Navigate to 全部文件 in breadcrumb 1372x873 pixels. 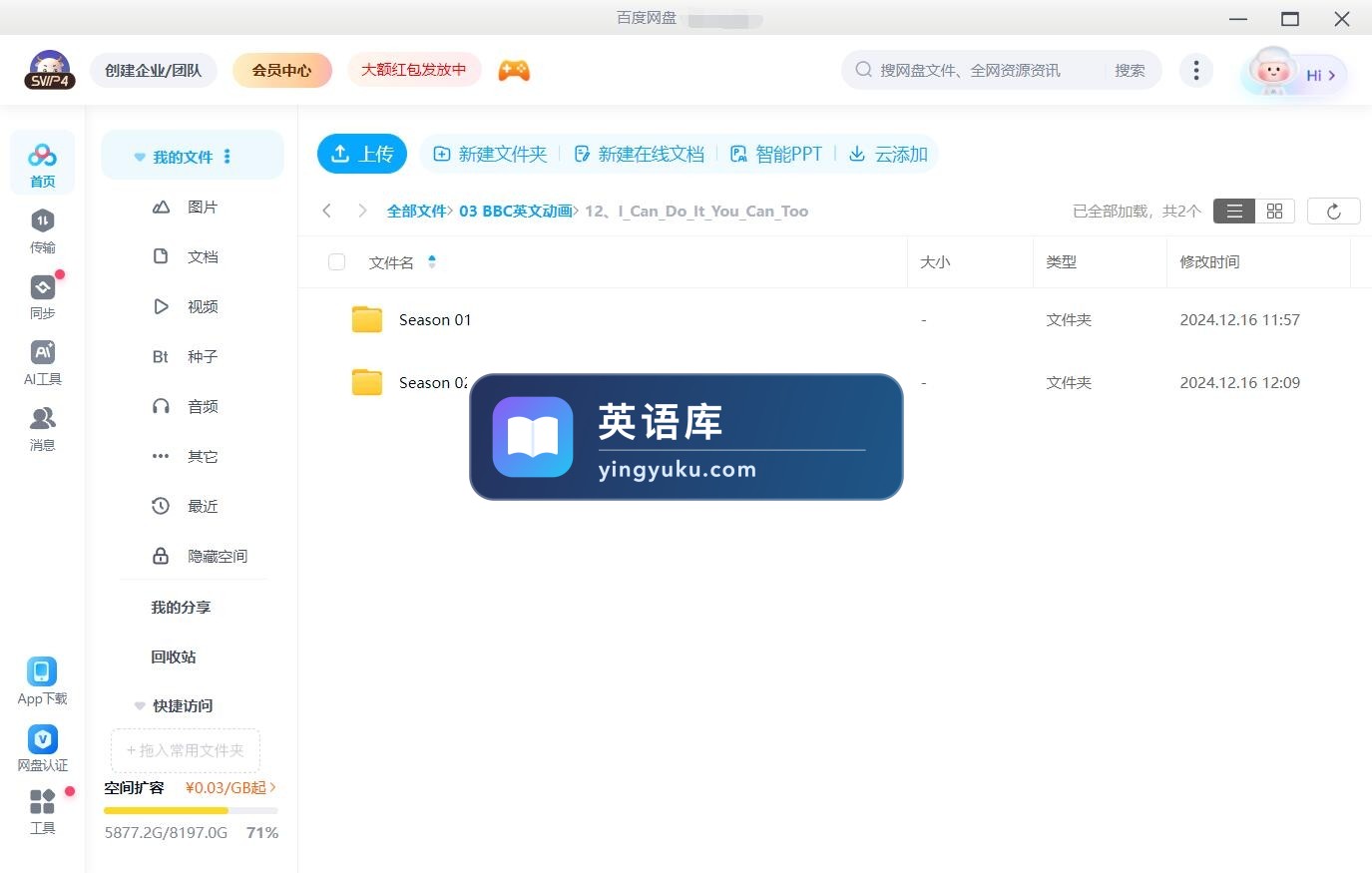(417, 211)
